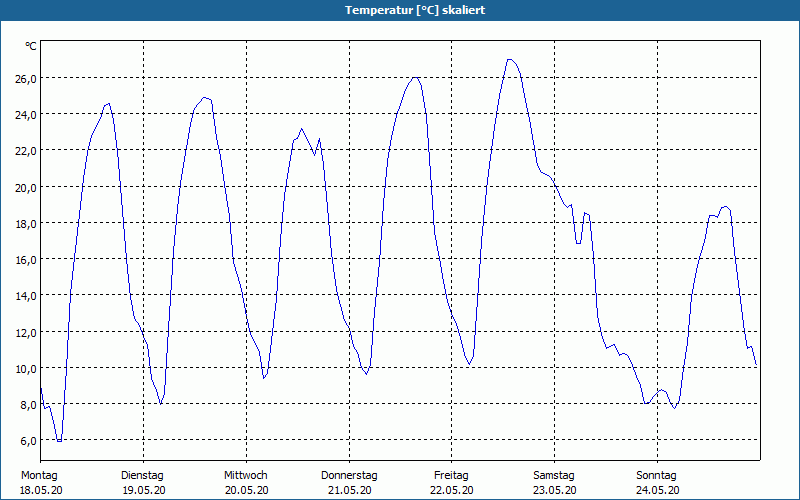
Task: Click the Donnerstag day label
Action: [349, 476]
